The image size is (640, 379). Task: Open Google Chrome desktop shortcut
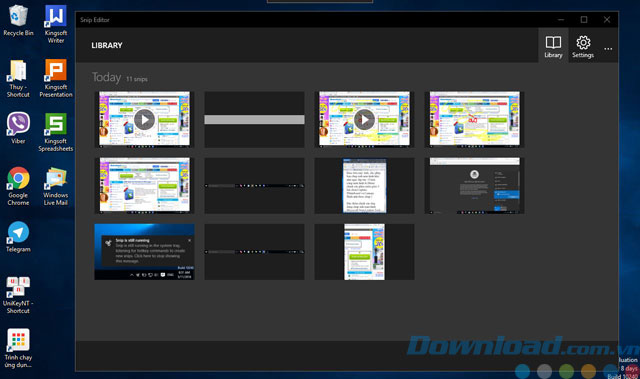18,186
